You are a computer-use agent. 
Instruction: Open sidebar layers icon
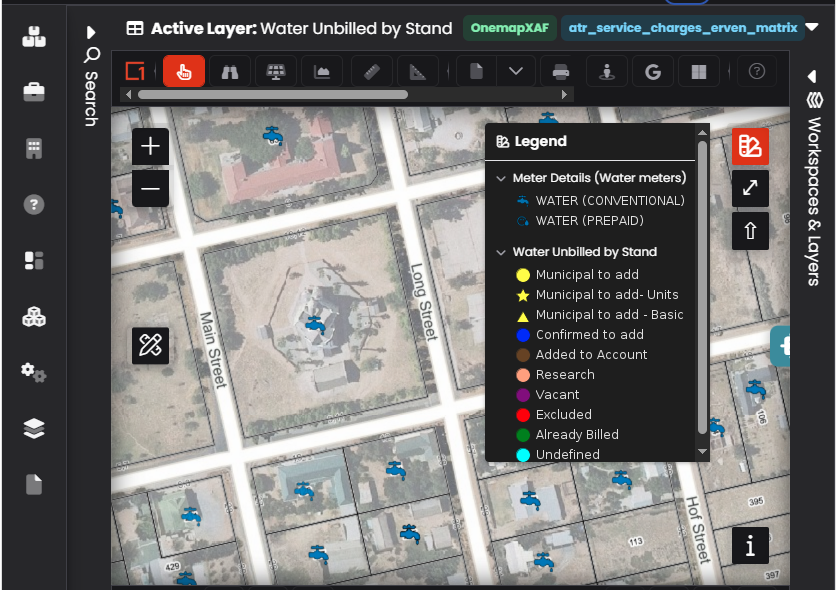point(34,428)
